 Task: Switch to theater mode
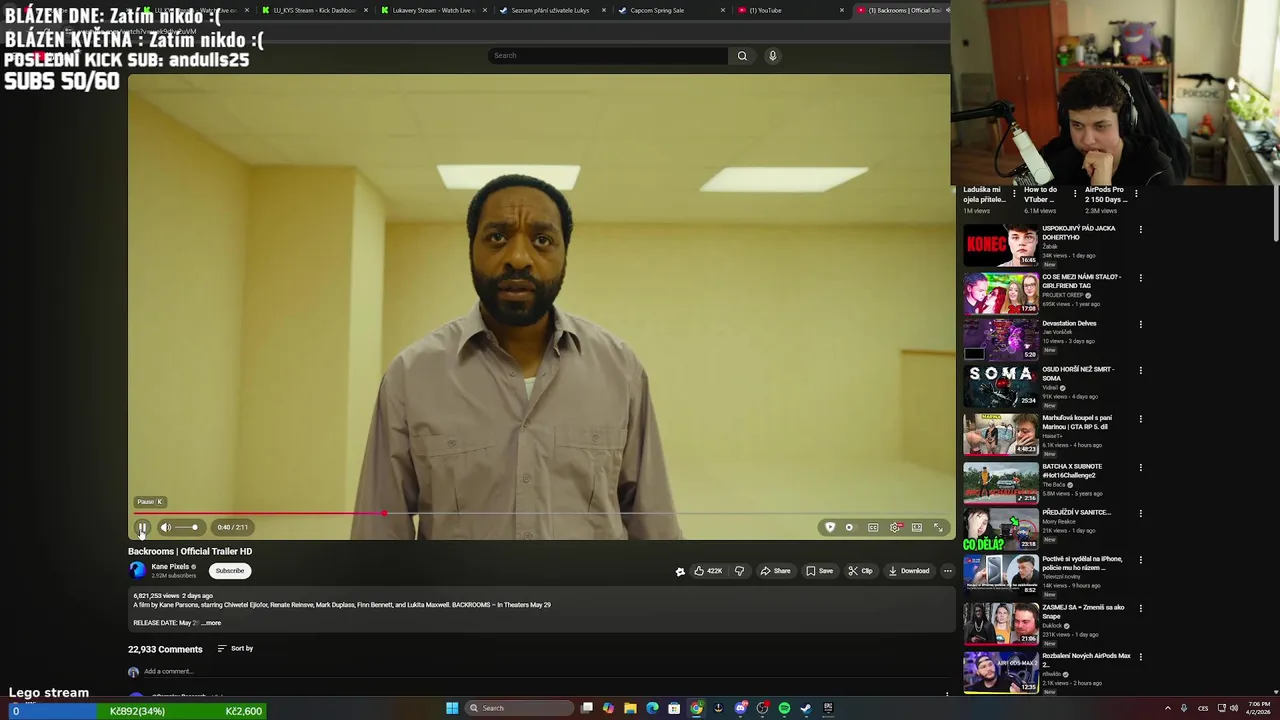tap(916, 527)
